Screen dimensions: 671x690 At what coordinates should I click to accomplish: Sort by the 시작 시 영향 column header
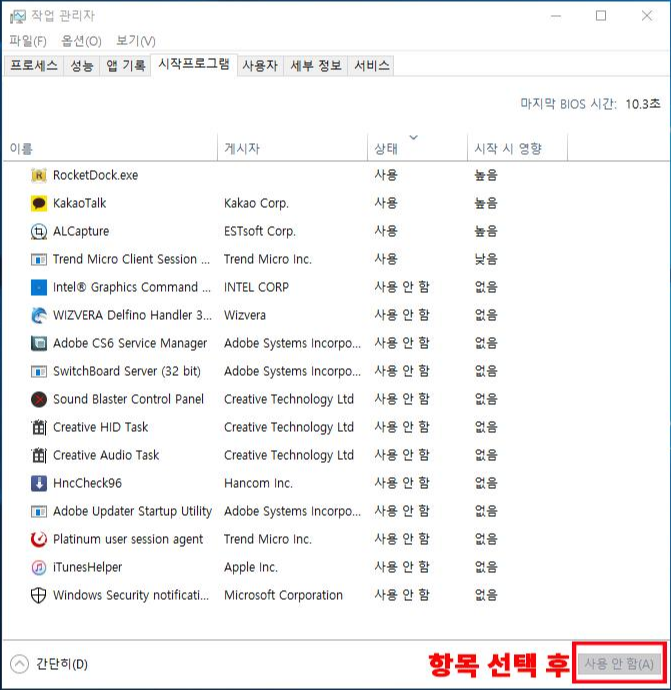coord(517,148)
